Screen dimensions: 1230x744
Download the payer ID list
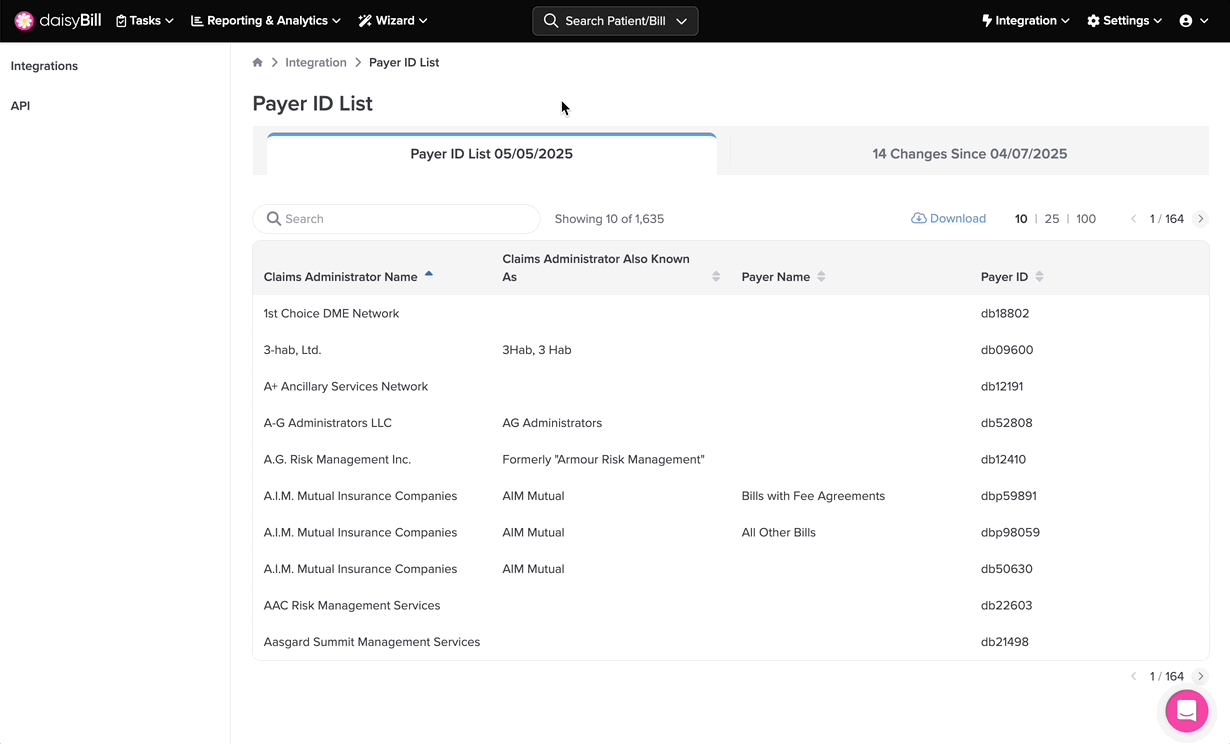coord(948,219)
